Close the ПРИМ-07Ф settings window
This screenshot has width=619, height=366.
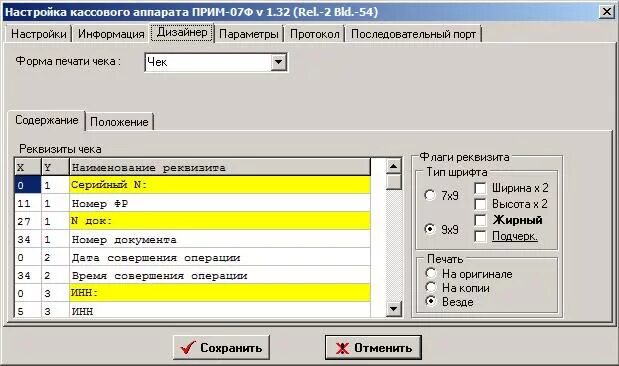tap(606, 11)
